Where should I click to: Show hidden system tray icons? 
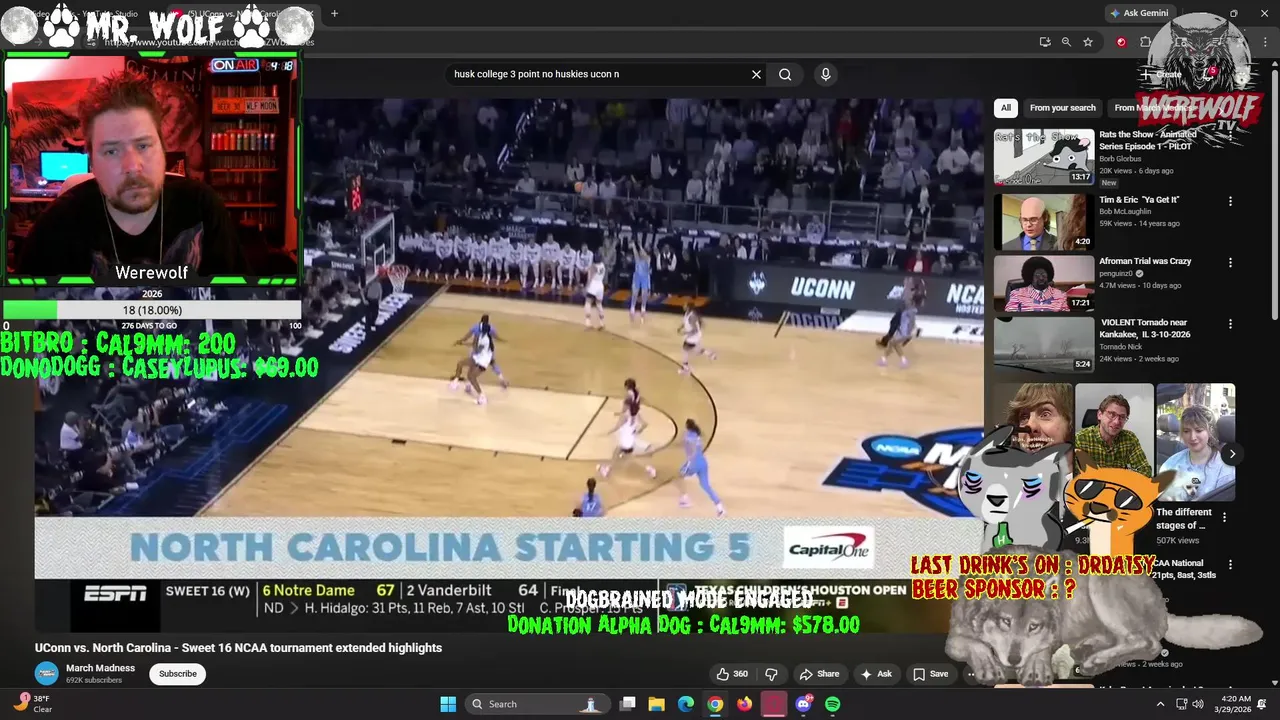[1160, 704]
